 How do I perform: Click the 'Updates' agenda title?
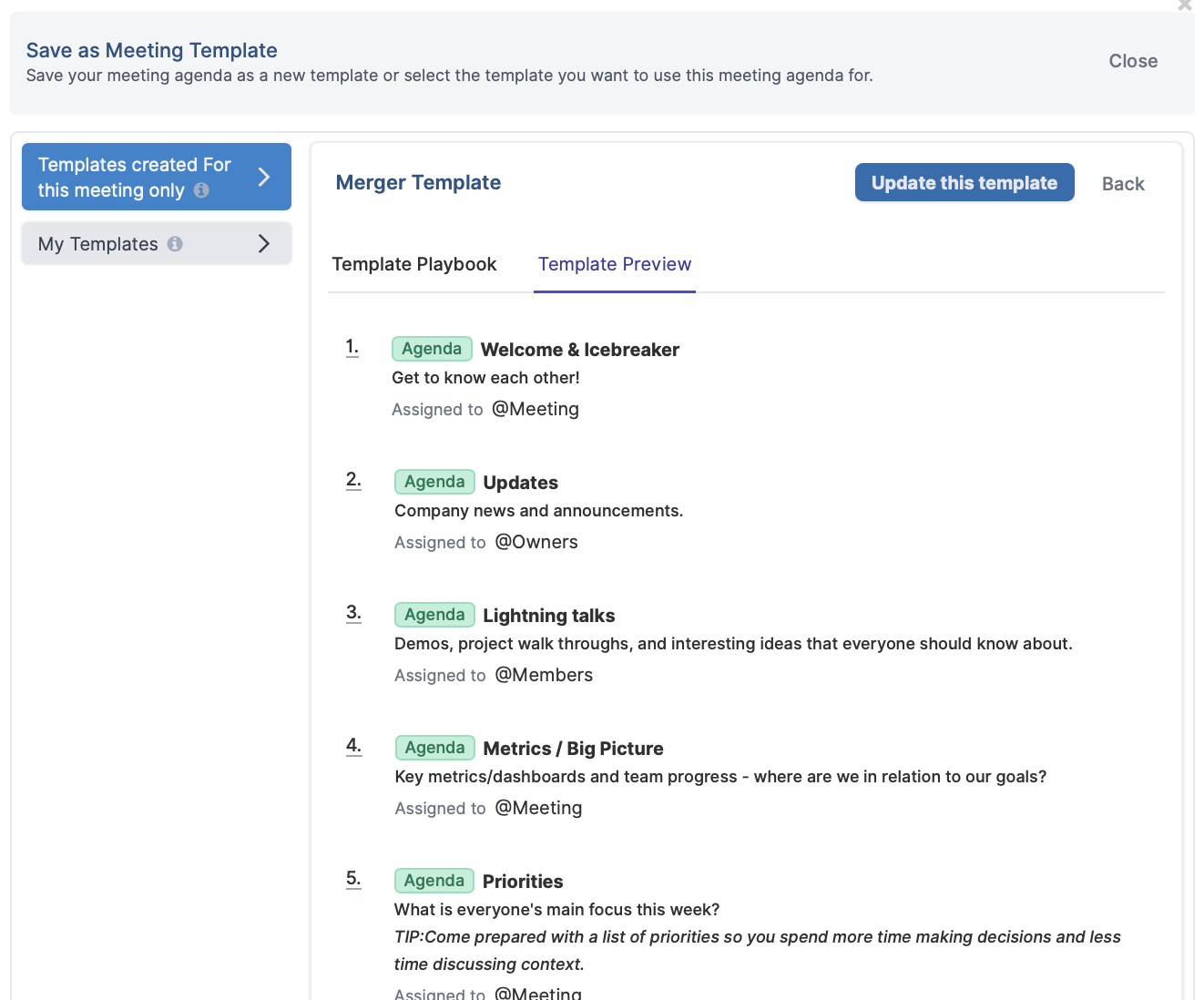pos(521,483)
